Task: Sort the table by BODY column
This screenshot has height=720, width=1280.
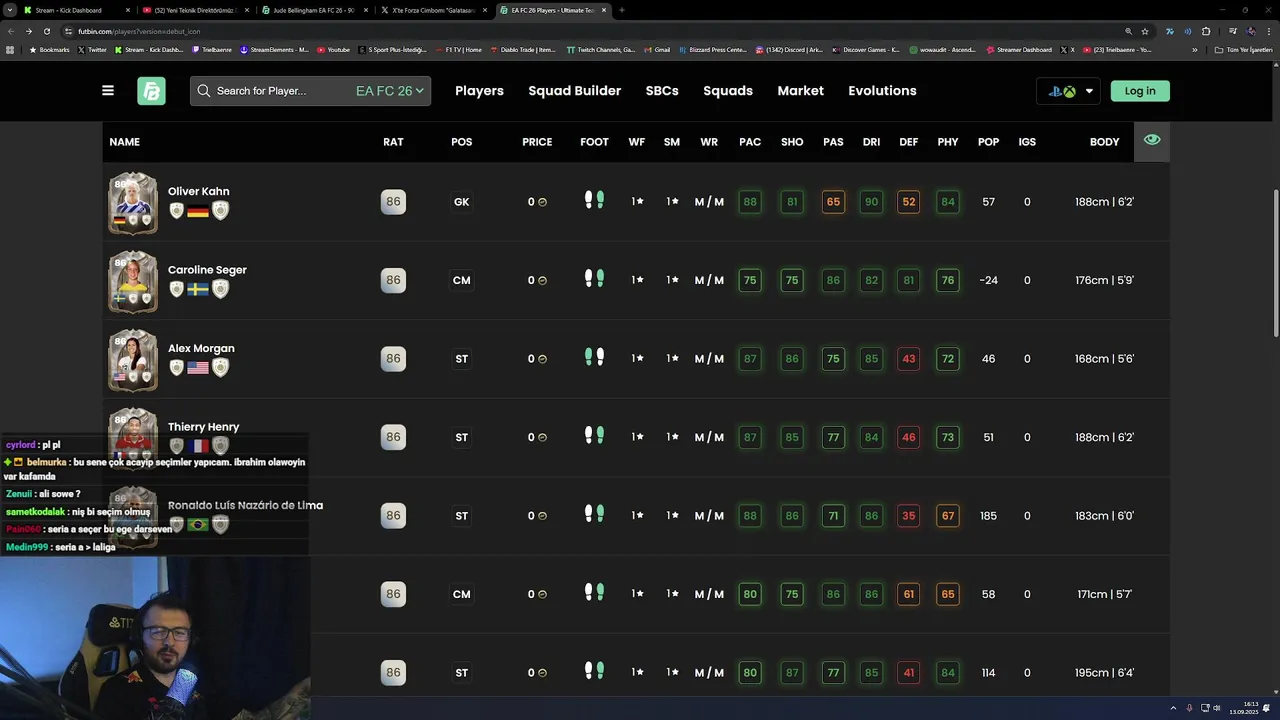Action: [1104, 142]
